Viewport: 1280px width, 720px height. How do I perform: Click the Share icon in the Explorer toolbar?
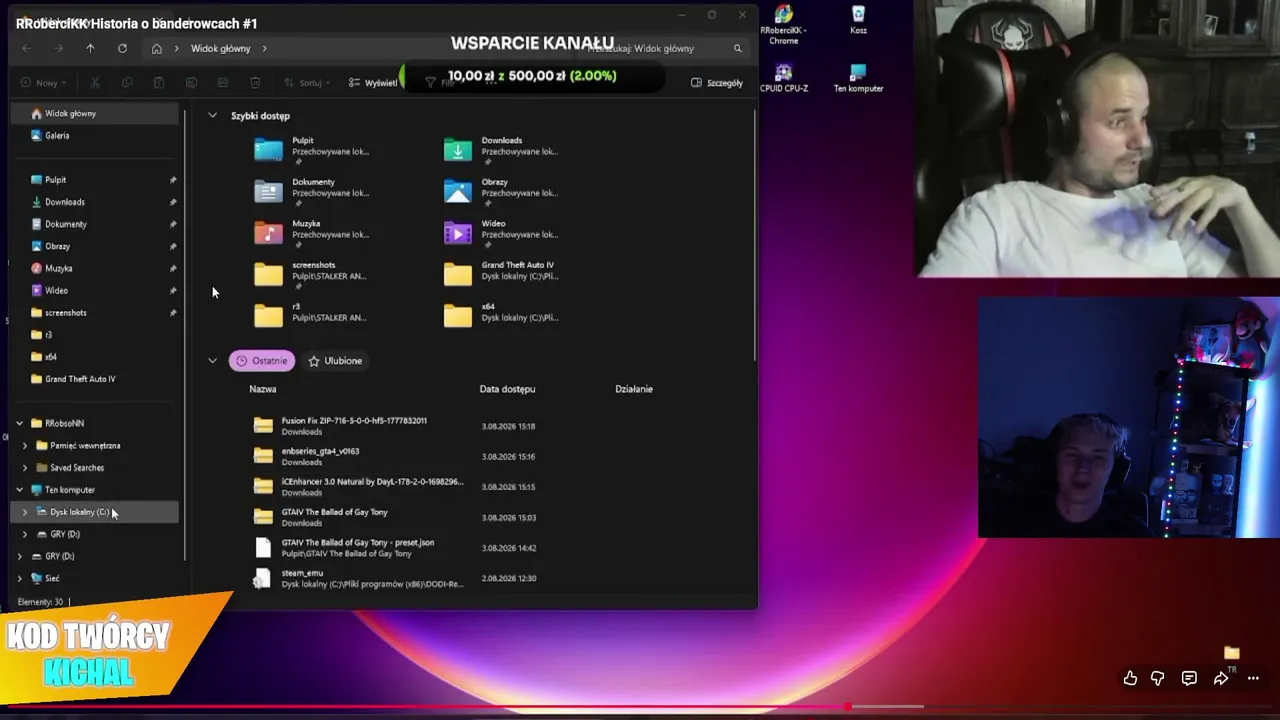click(x=223, y=83)
